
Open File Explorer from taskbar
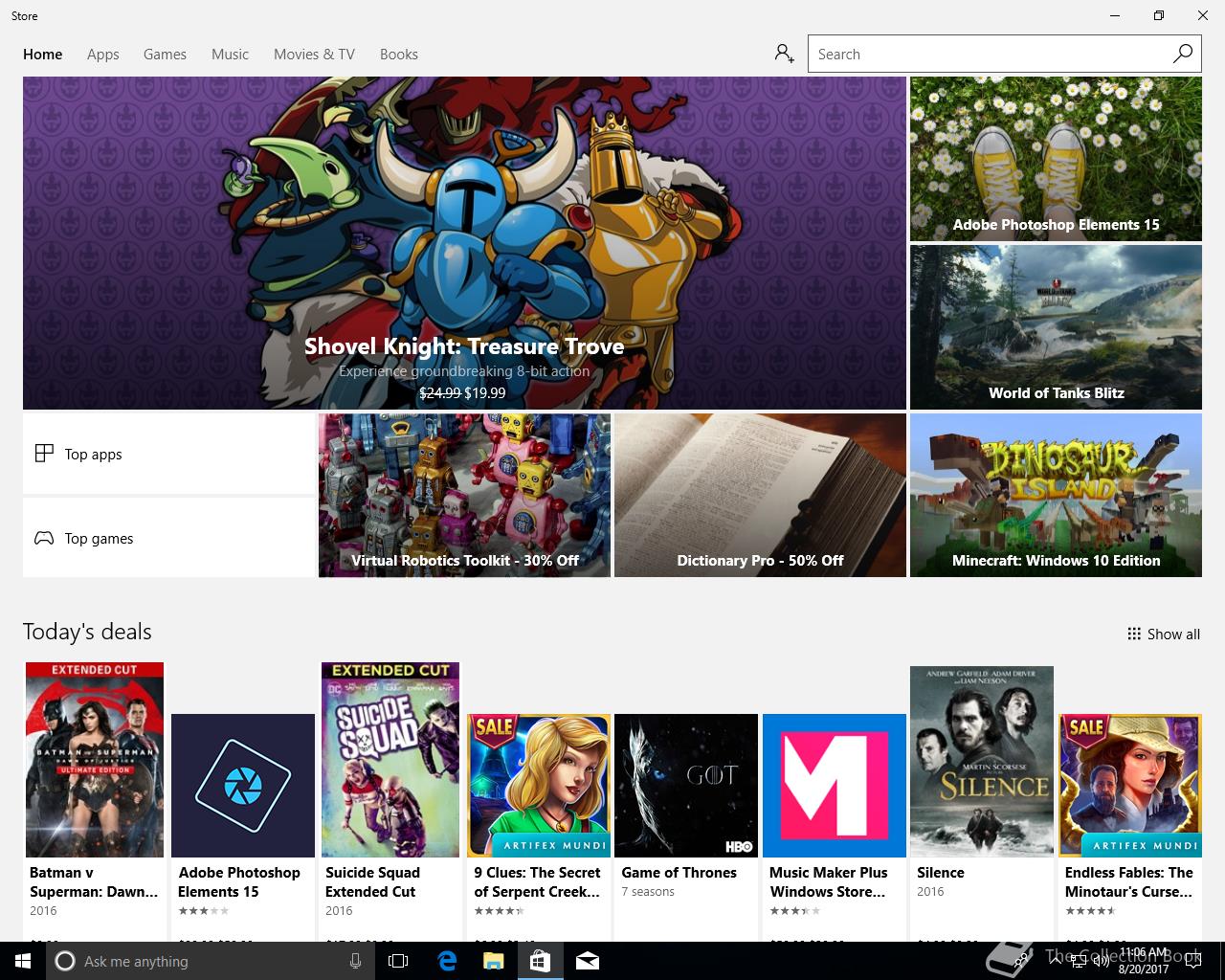(493, 961)
